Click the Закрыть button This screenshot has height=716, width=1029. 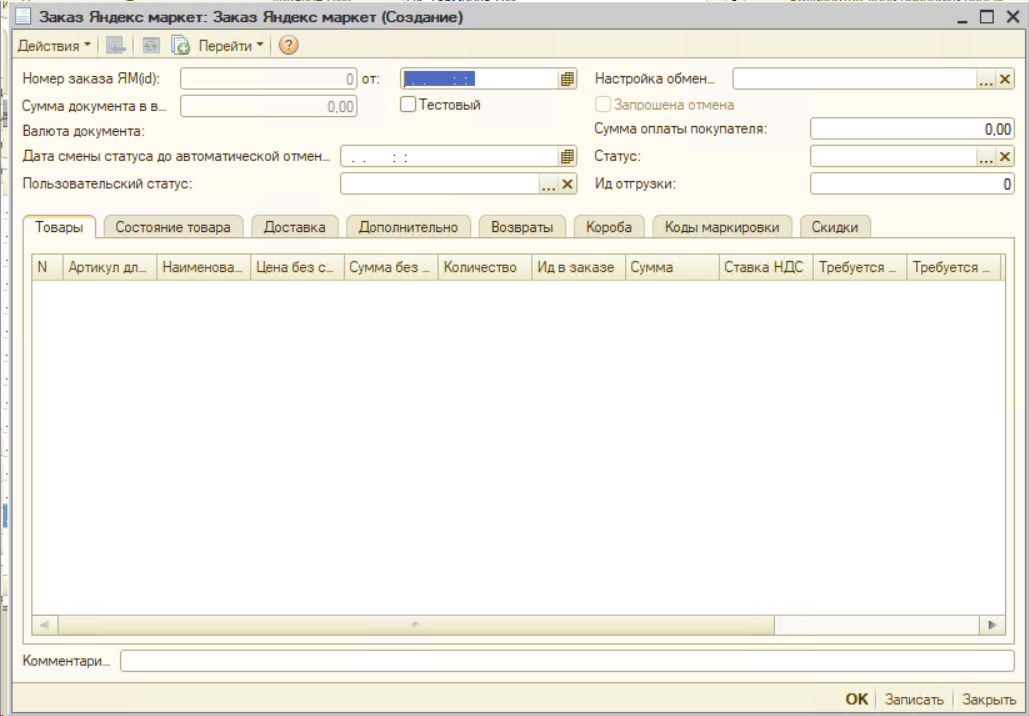coord(989,700)
